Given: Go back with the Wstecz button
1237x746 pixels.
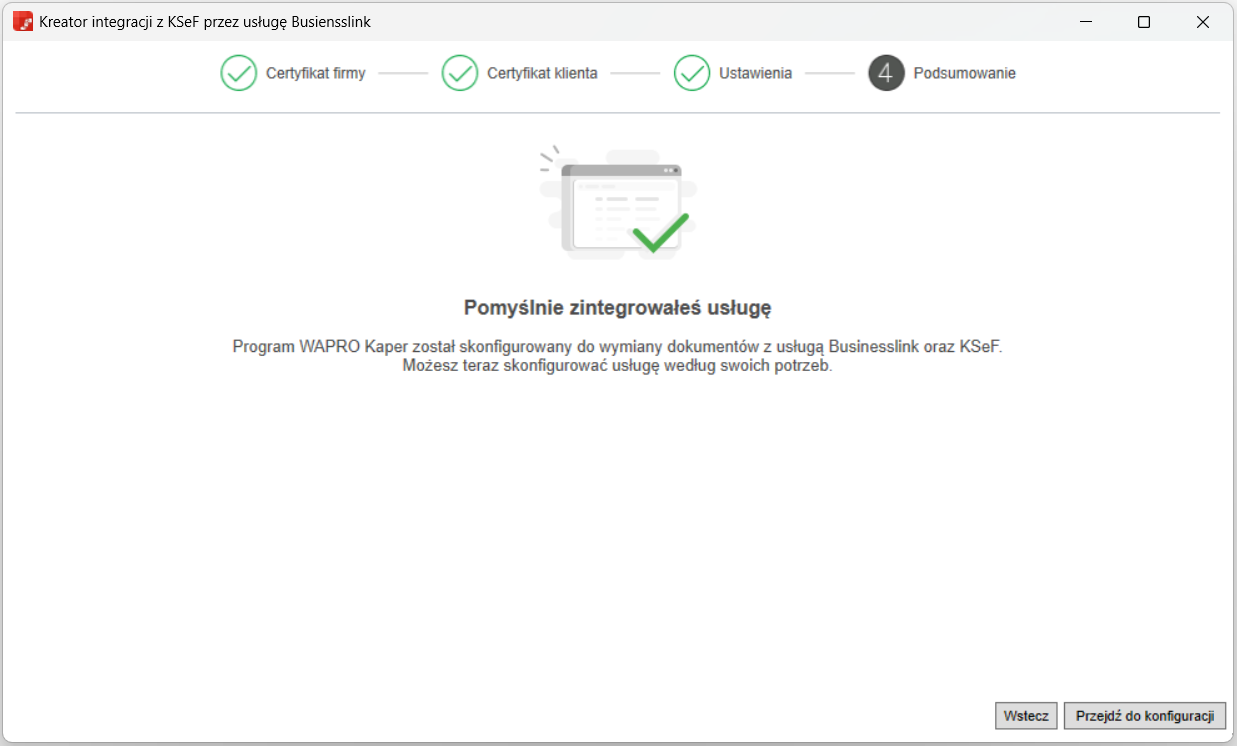Looking at the screenshot, I should (1026, 716).
